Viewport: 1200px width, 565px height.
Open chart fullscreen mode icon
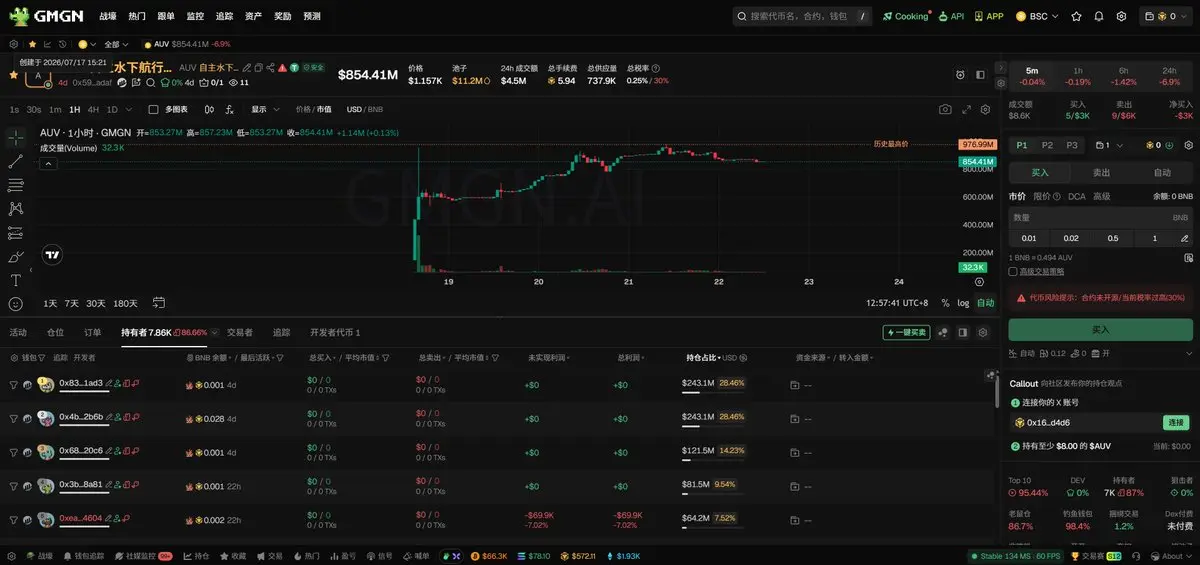pos(966,109)
